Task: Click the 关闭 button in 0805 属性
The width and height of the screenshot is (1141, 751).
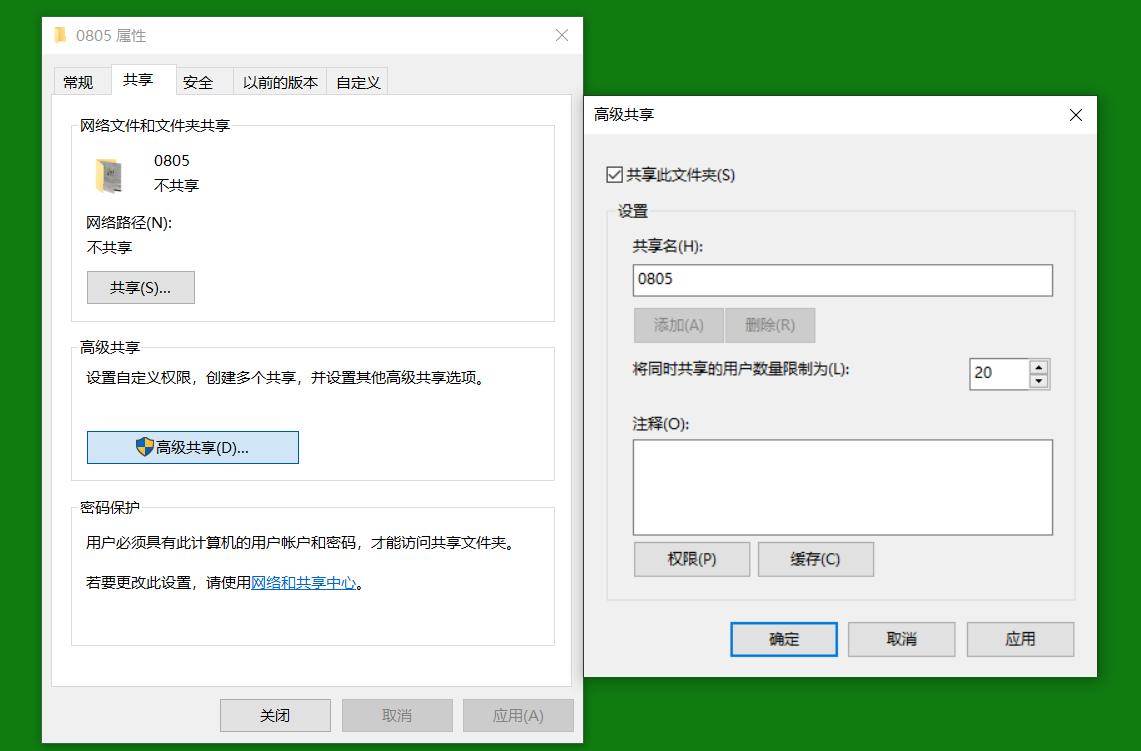Action: click(x=275, y=715)
